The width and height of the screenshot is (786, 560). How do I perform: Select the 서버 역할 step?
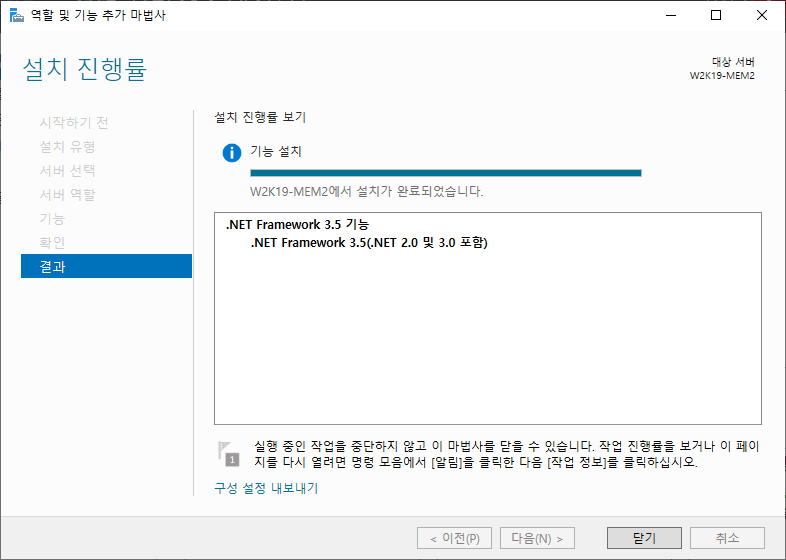pos(68,195)
